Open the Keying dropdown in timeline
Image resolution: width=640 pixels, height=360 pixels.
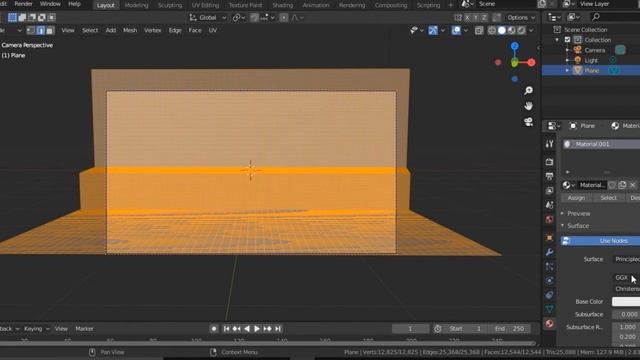36,329
